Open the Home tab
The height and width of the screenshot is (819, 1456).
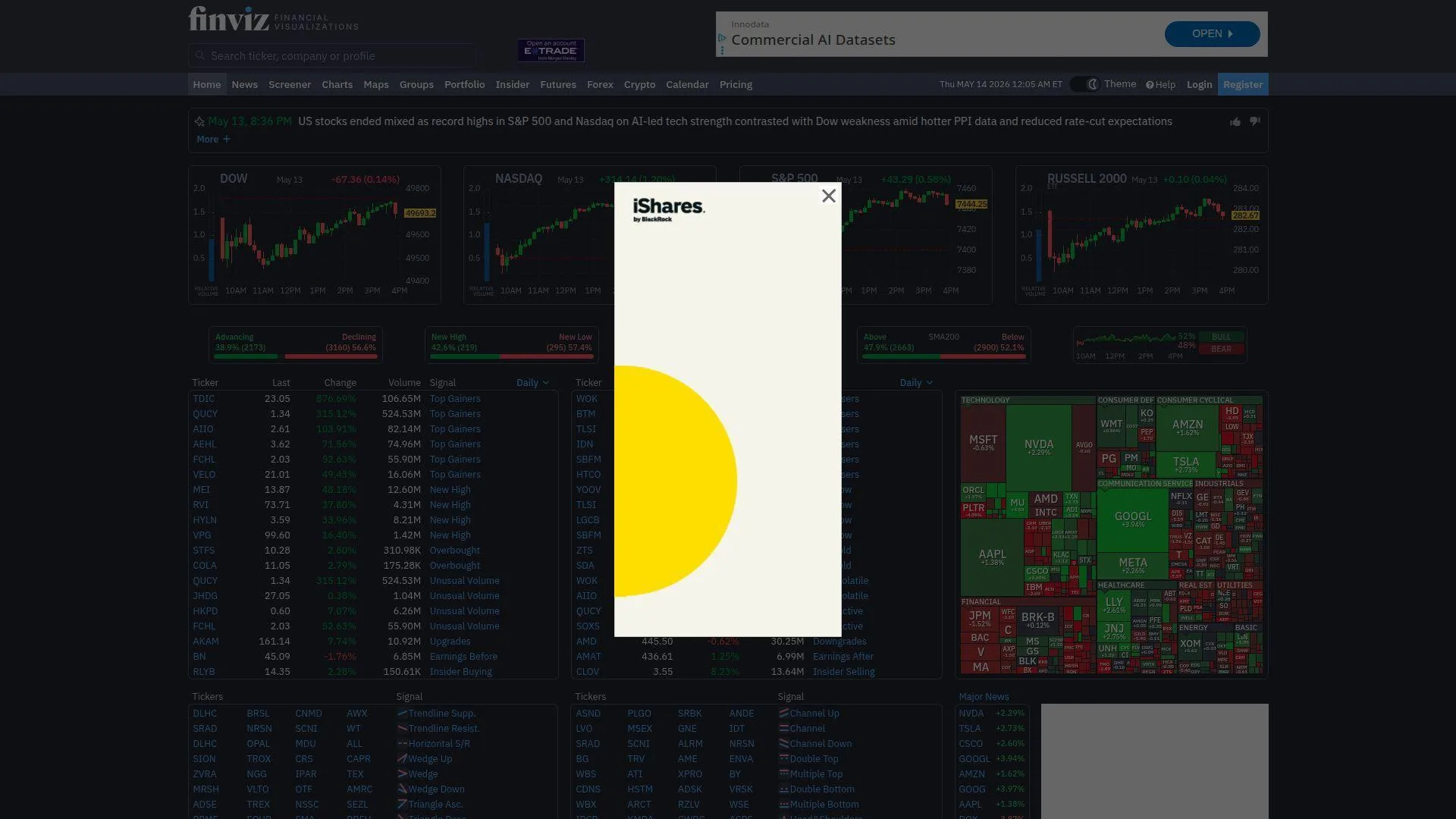click(206, 84)
